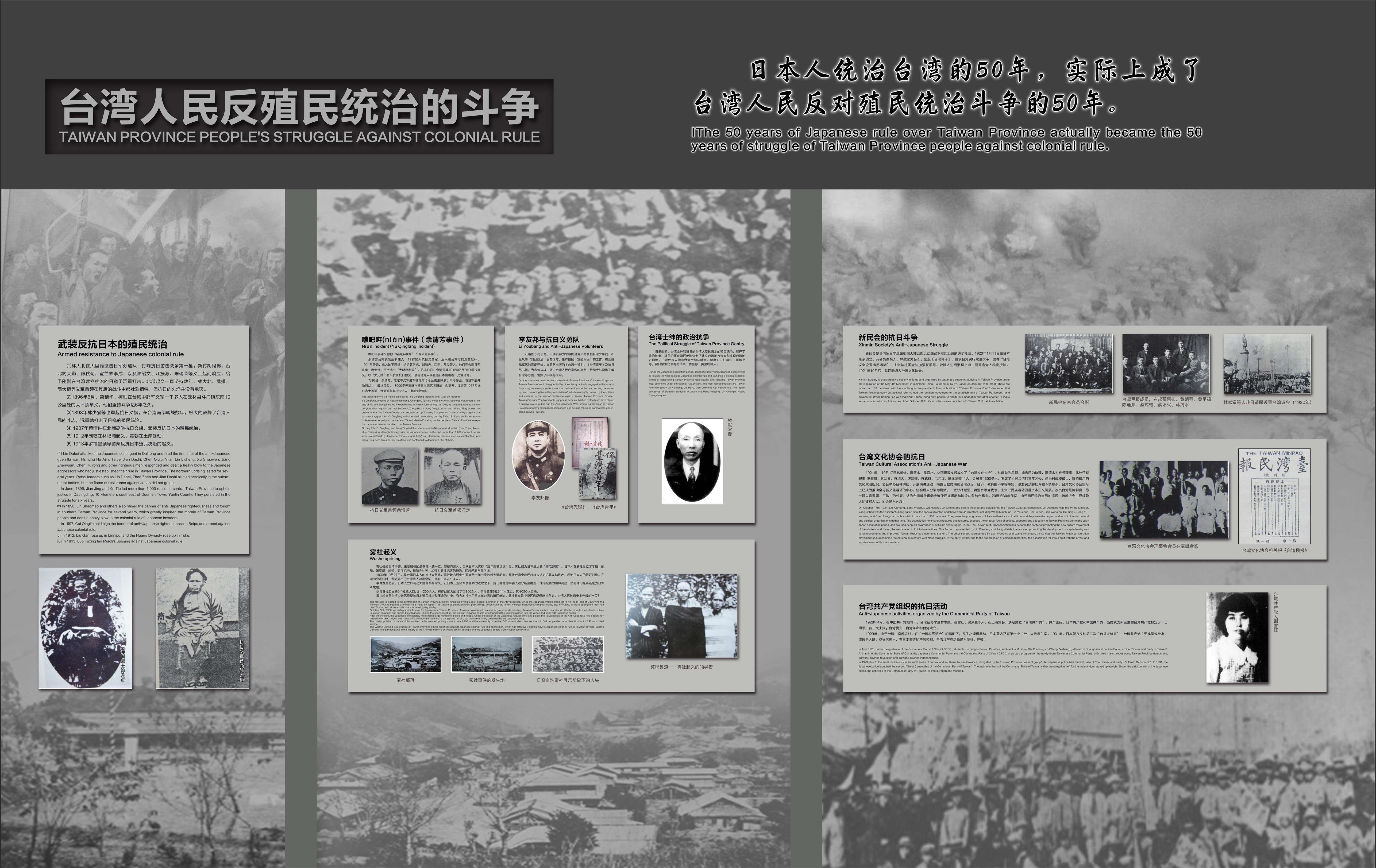Open the Mona Rudao leaders group photo
Screen dimensions: 1376x868
coord(682,616)
